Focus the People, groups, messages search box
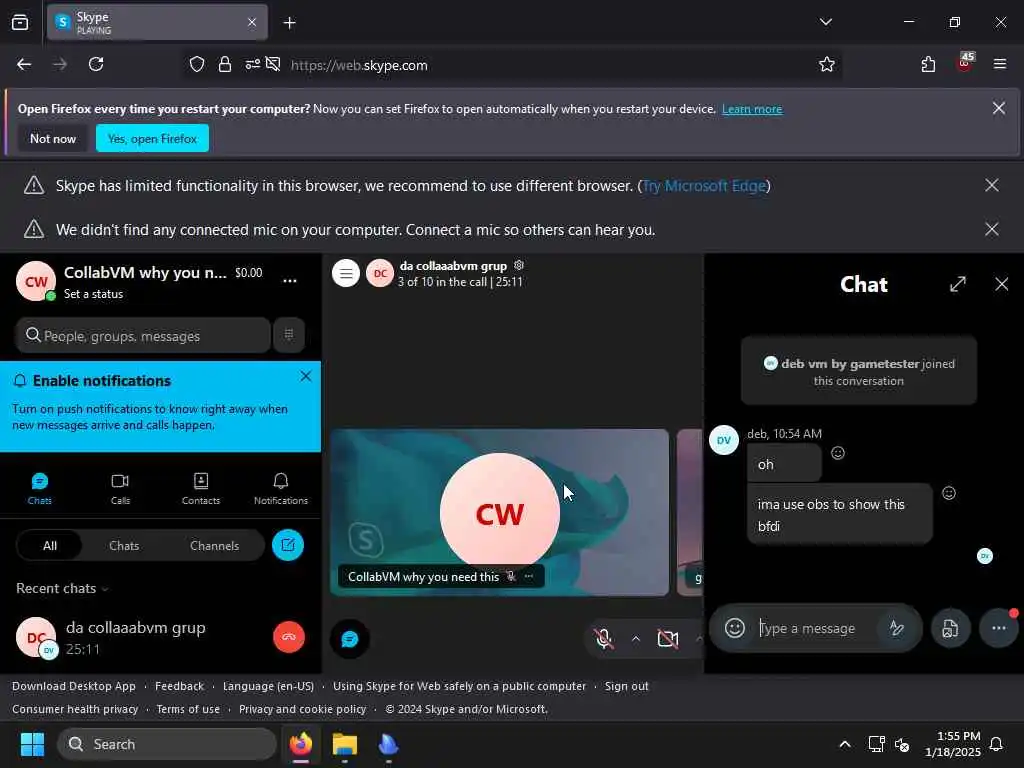Image resolution: width=1024 pixels, height=768 pixels. pyautogui.click(x=143, y=336)
